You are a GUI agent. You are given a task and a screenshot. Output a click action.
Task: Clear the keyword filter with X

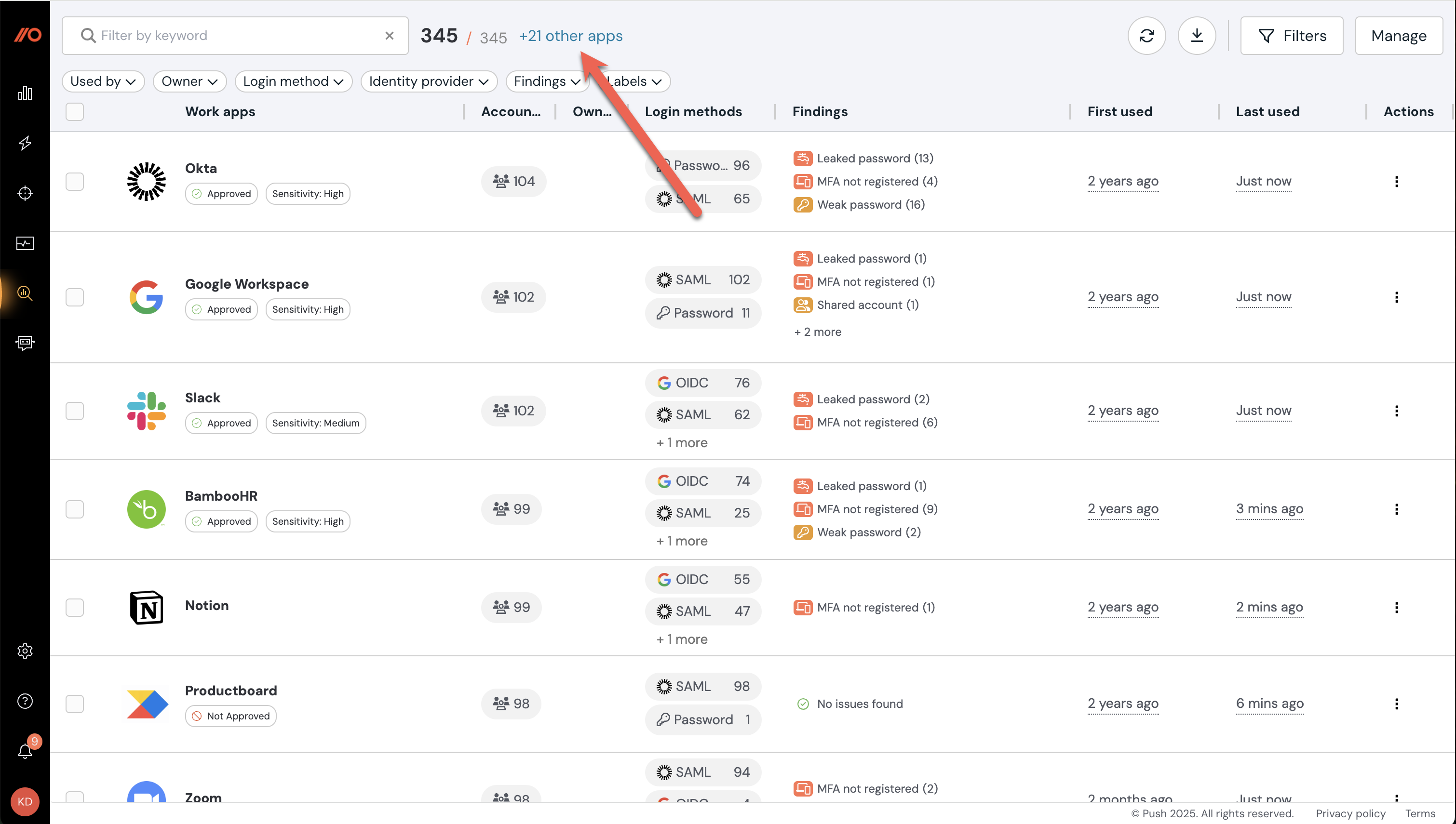click(389, 36)
